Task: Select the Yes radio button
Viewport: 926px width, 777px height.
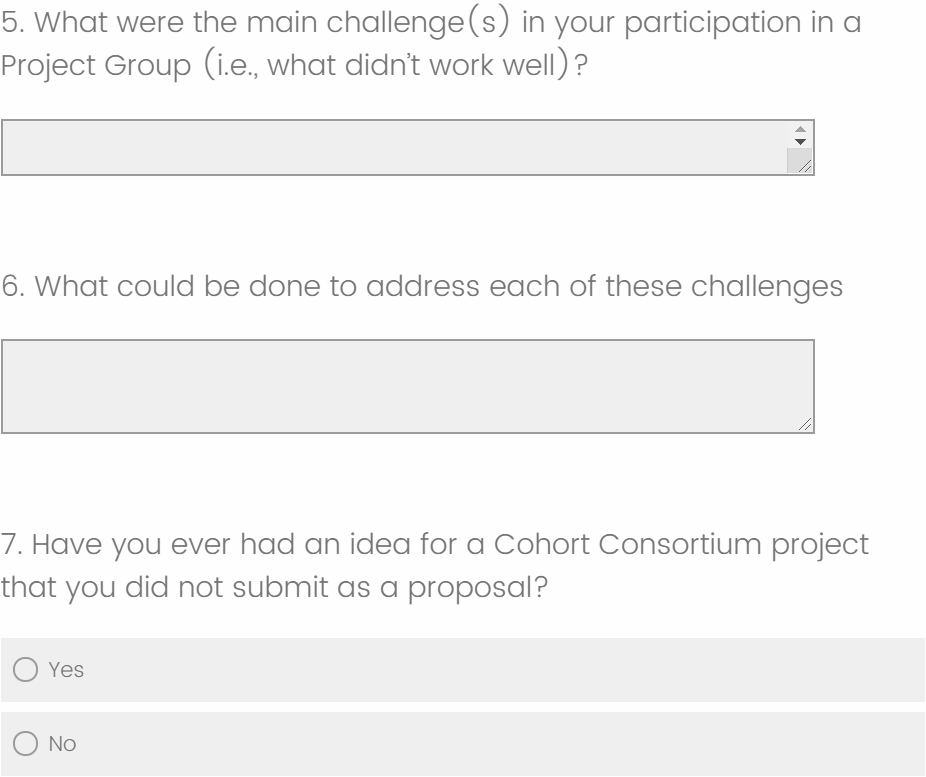Action: [24, 670]
